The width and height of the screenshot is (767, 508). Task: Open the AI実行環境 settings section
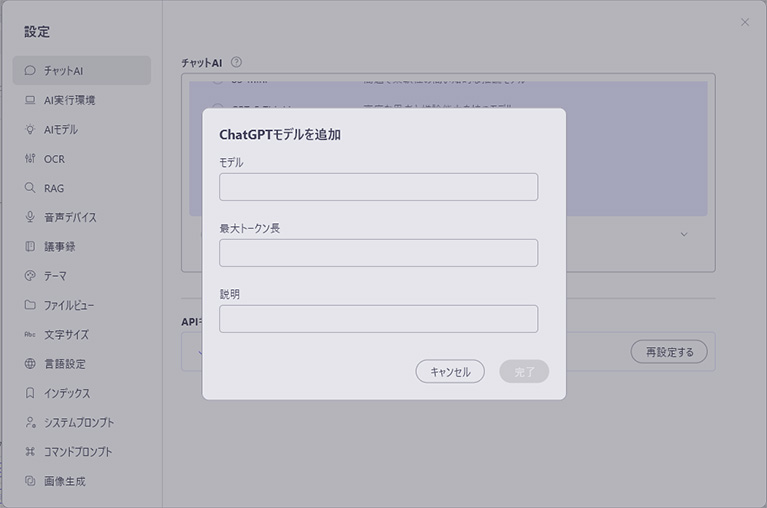coord(82,100)
